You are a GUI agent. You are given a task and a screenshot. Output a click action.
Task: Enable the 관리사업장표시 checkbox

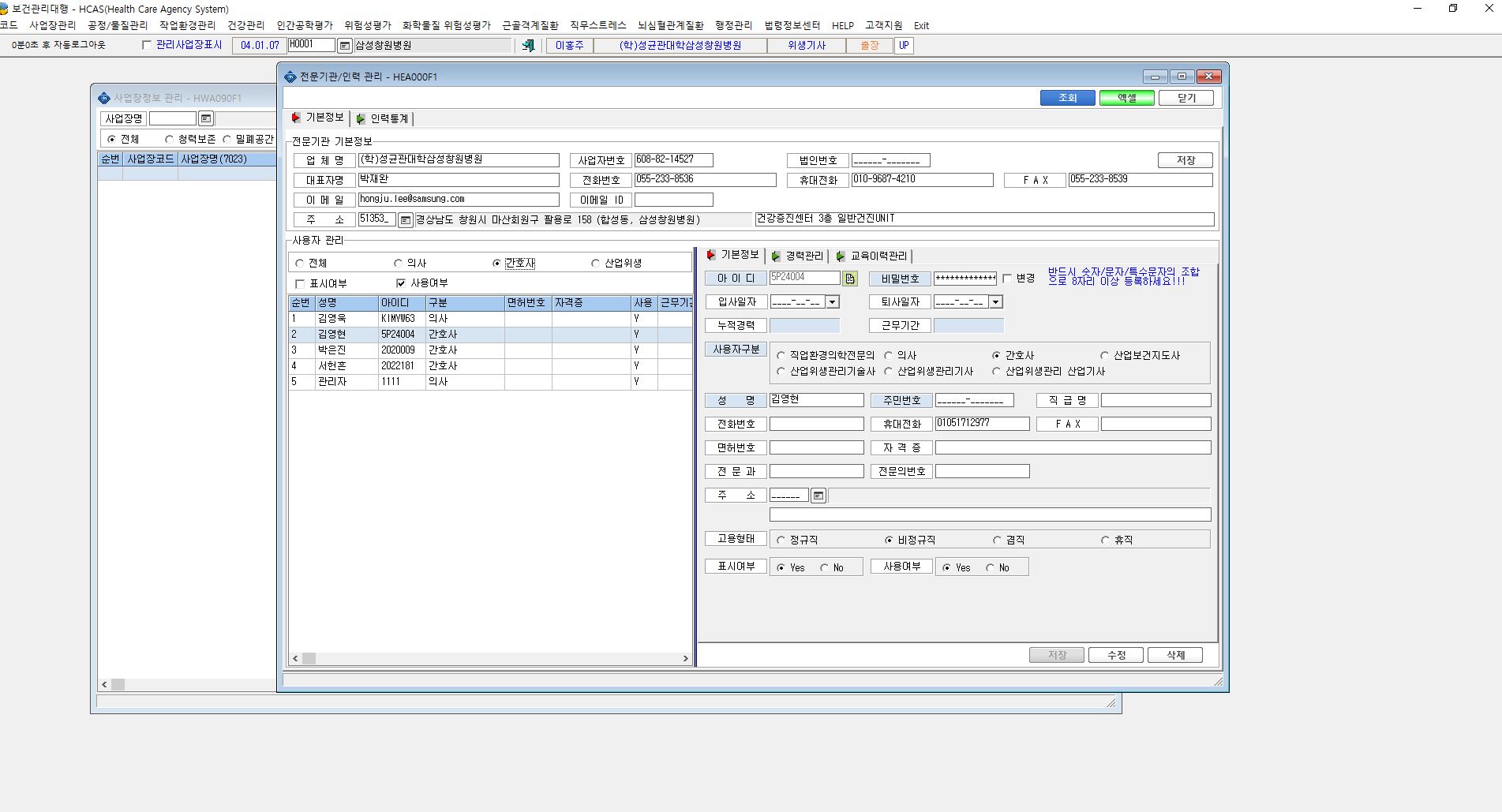click(146, 45)
